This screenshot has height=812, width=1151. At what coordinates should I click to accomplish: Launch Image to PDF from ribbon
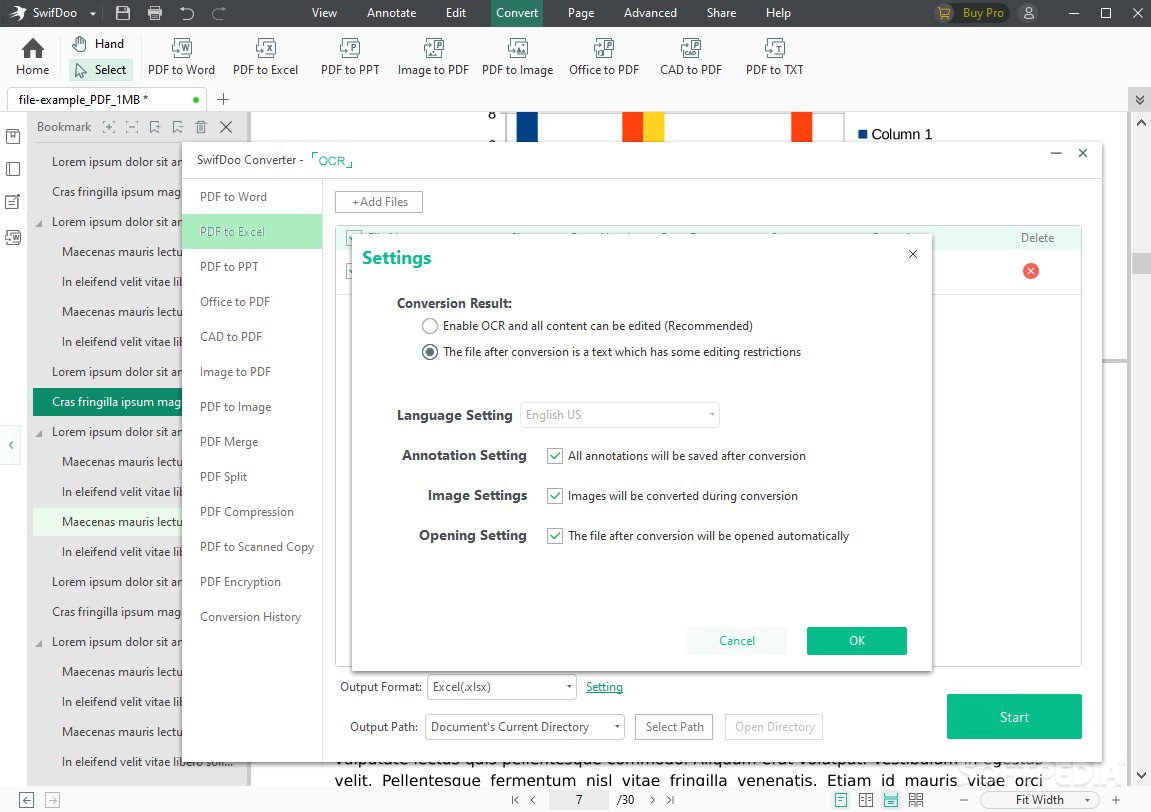tap(433, 57)
